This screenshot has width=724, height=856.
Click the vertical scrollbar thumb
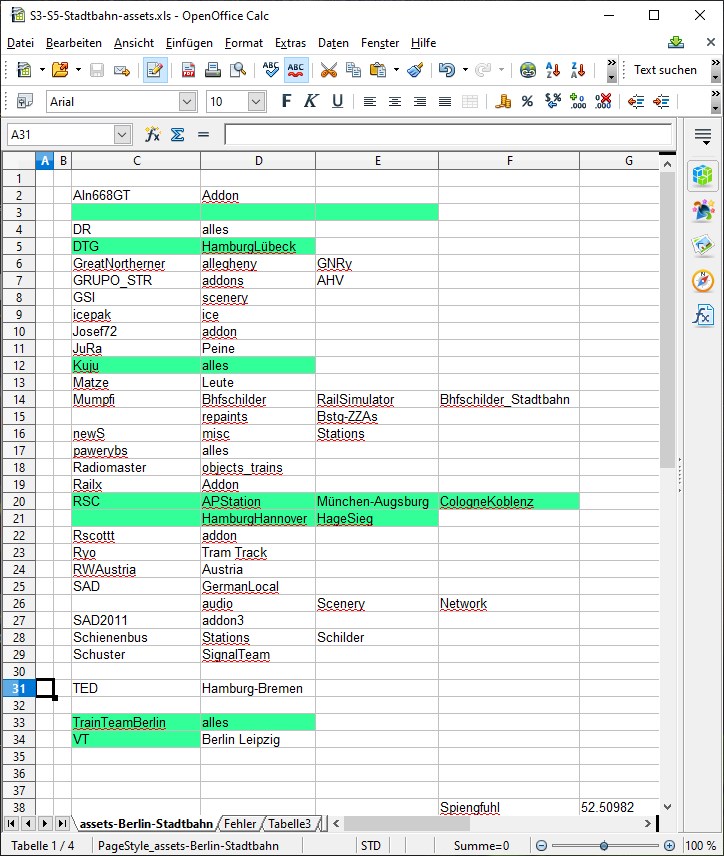tap(667, 319)
